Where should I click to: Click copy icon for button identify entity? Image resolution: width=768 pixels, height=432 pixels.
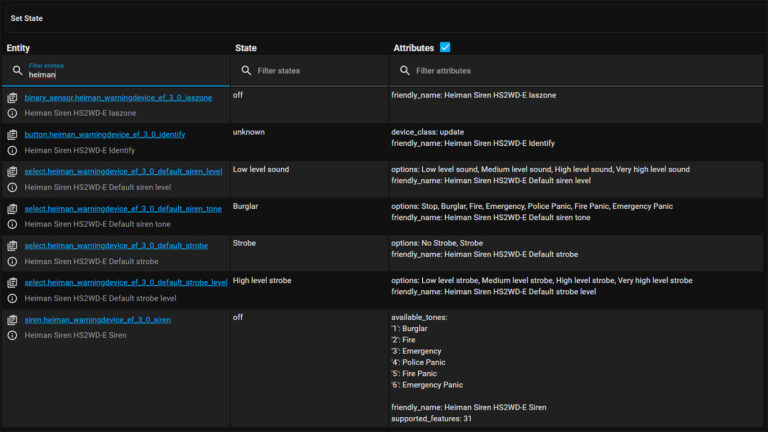pyautogui.click(x=13, y=134)
